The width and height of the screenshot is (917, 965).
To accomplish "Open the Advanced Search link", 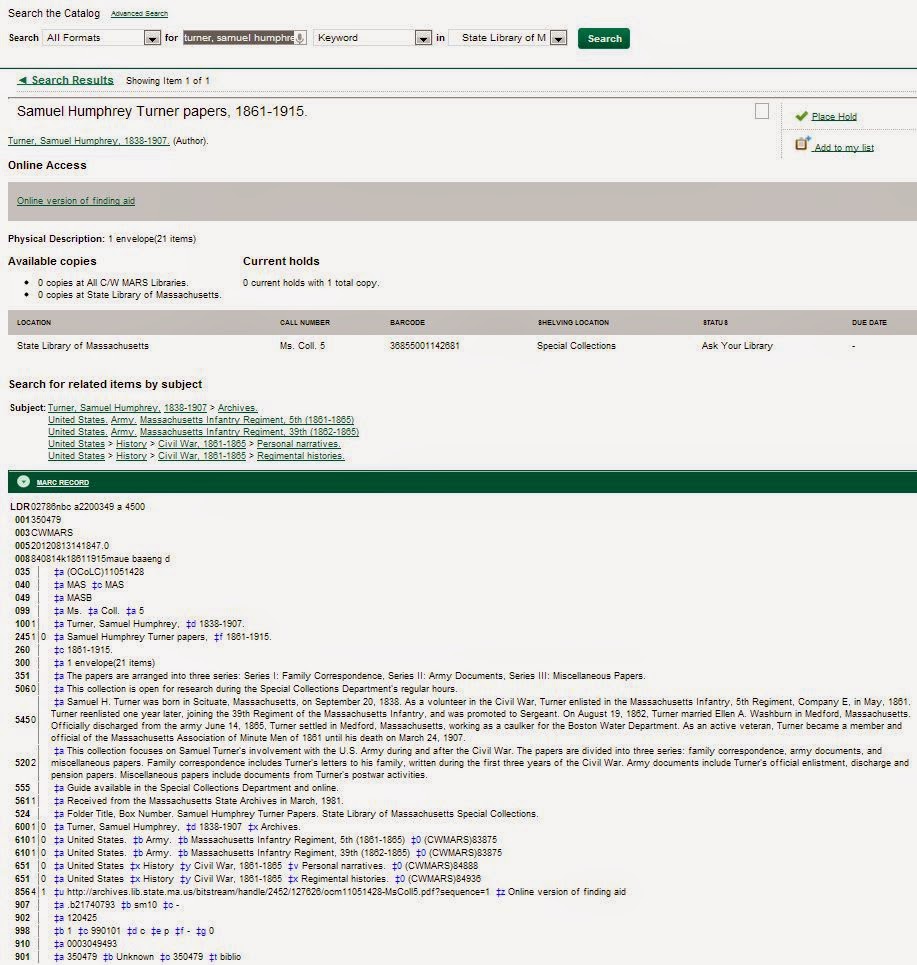I will (139, 14).
